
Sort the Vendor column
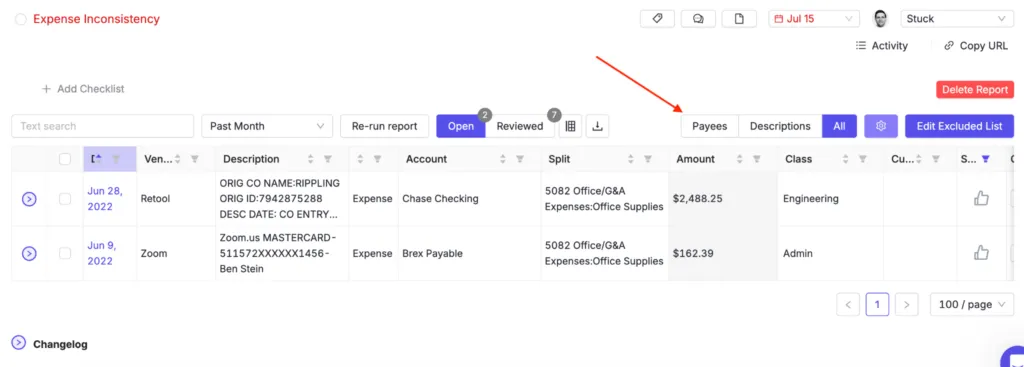[x=178, y=159]
